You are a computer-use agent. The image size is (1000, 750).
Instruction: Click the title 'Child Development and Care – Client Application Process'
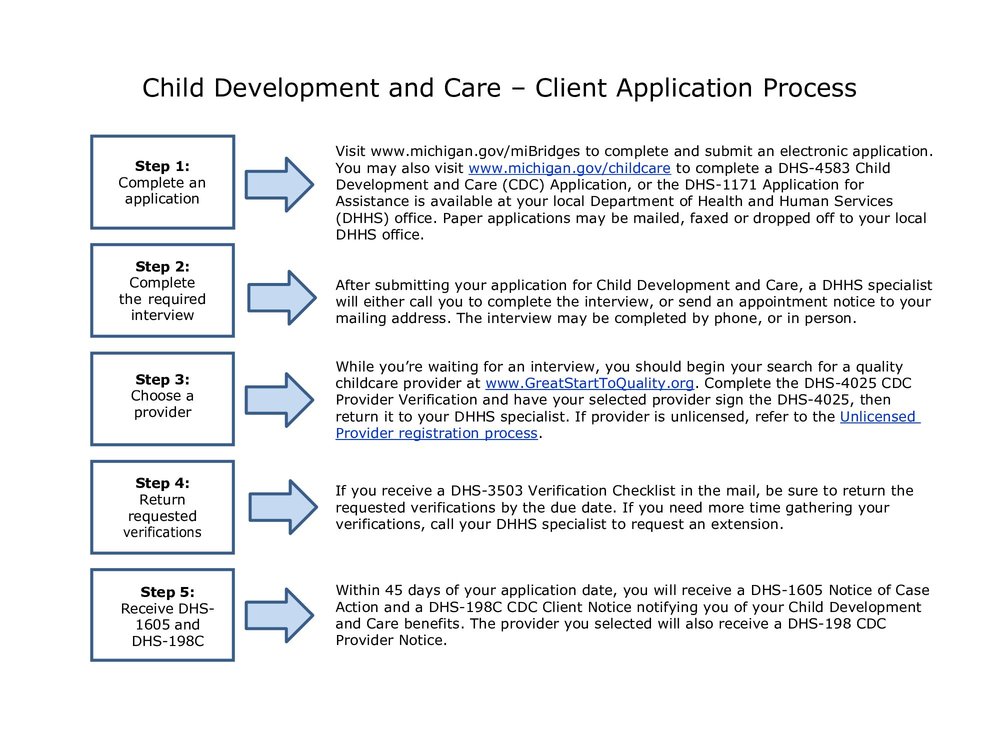point(499,88)
